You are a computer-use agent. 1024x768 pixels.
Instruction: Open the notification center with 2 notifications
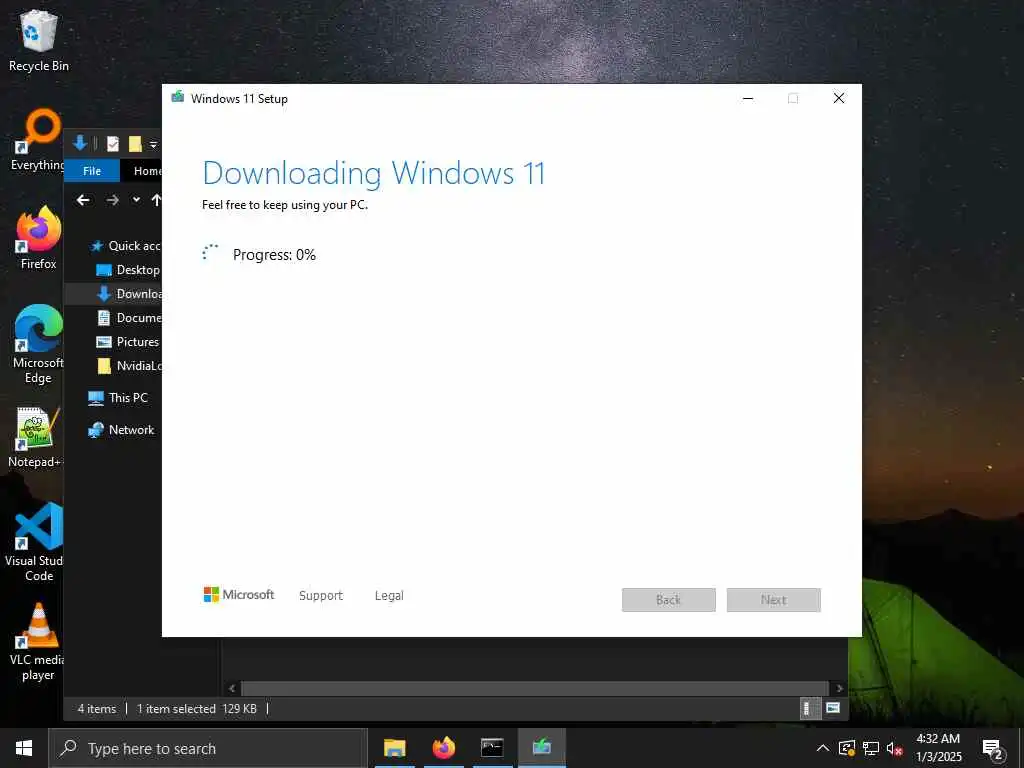(993, 750)
